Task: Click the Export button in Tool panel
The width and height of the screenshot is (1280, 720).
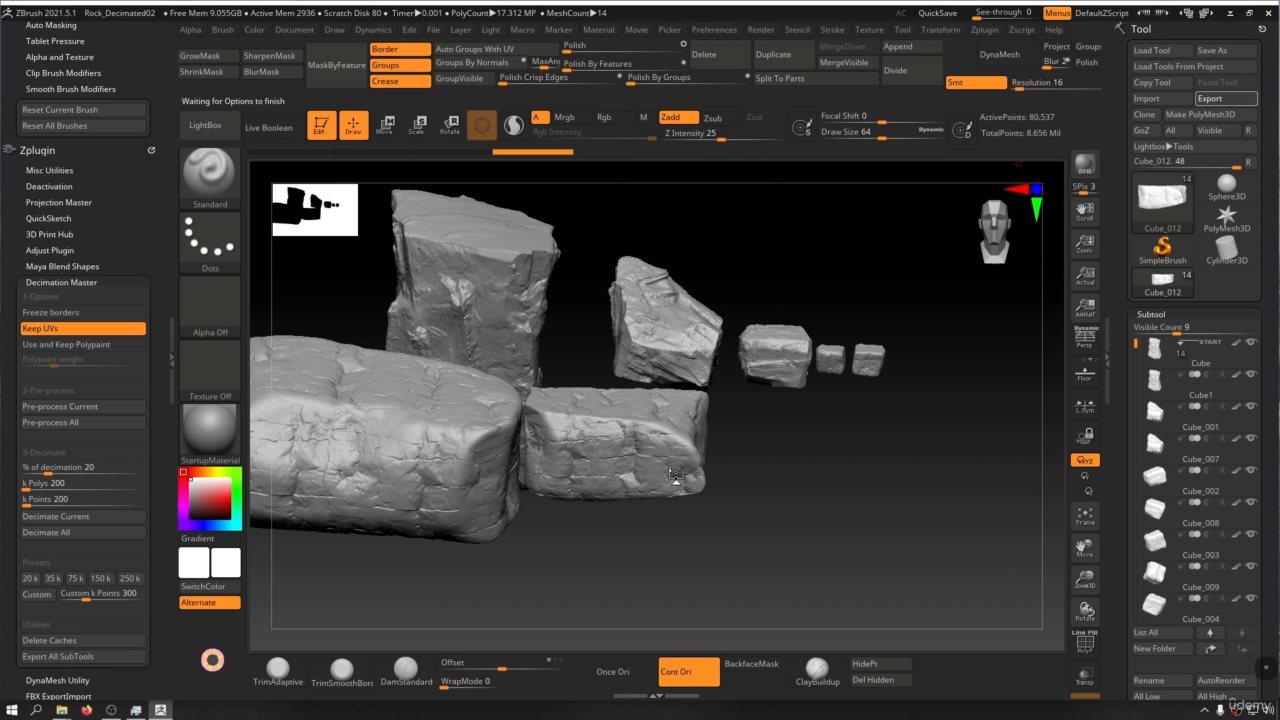Action: pos(1226,98)
